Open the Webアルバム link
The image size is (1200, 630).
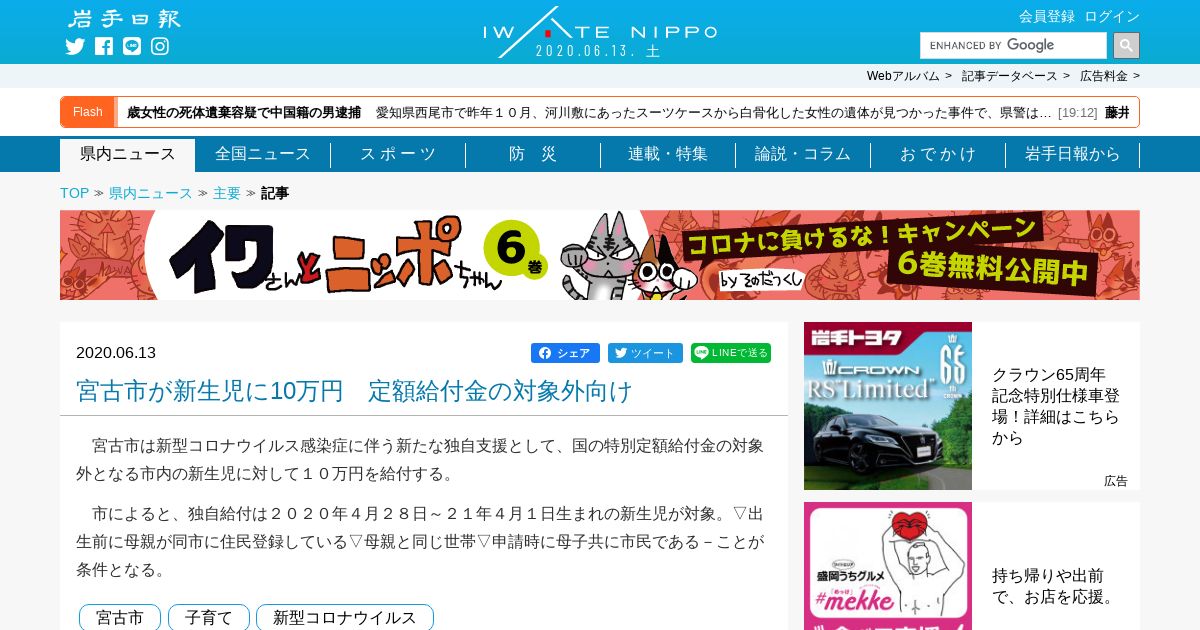point(903,76)
